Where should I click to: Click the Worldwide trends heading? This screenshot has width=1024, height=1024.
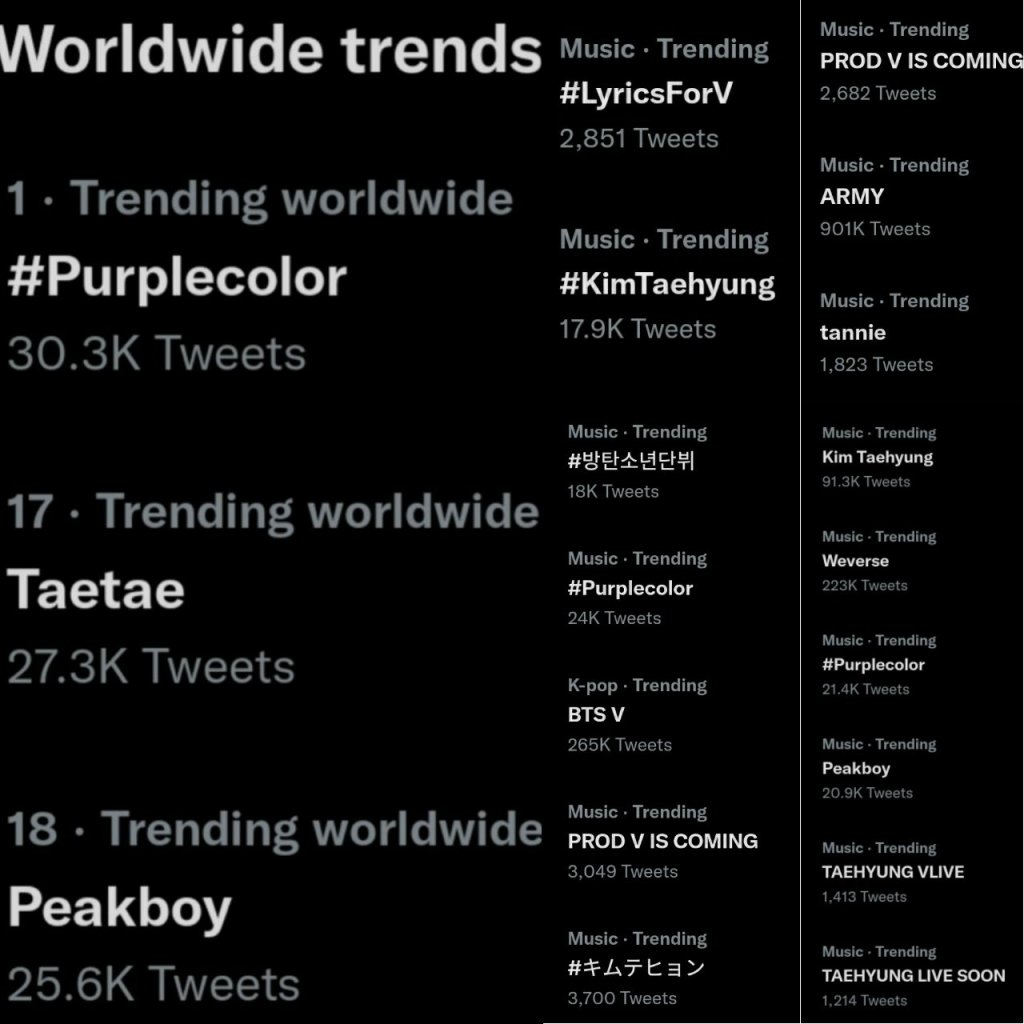270,48
